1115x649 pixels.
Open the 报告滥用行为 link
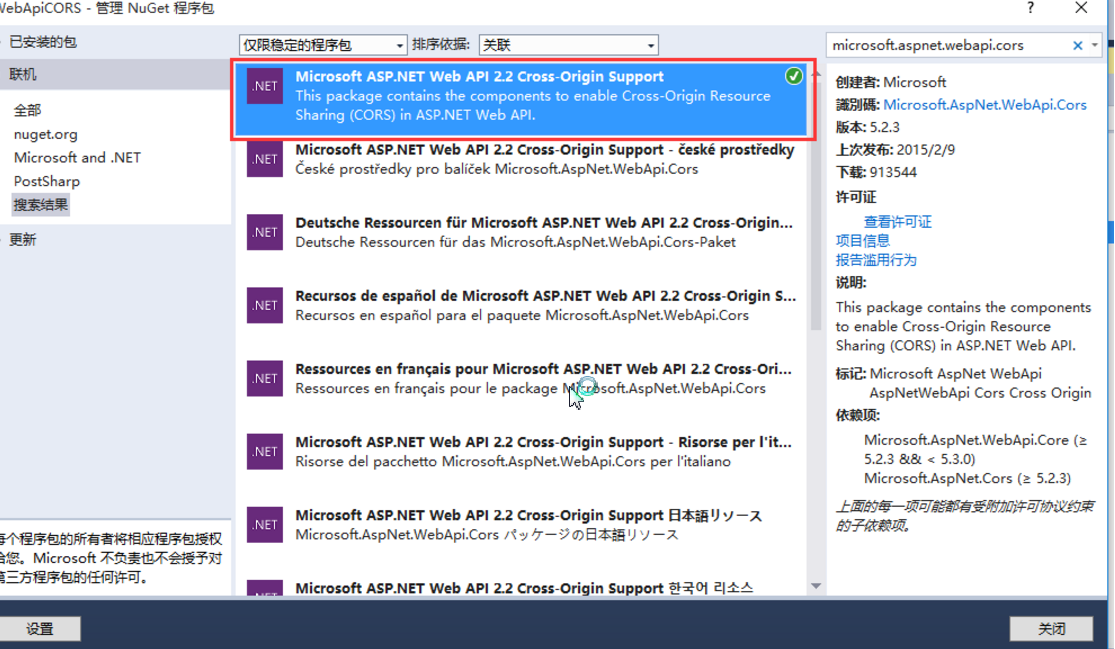pos(876,260)
